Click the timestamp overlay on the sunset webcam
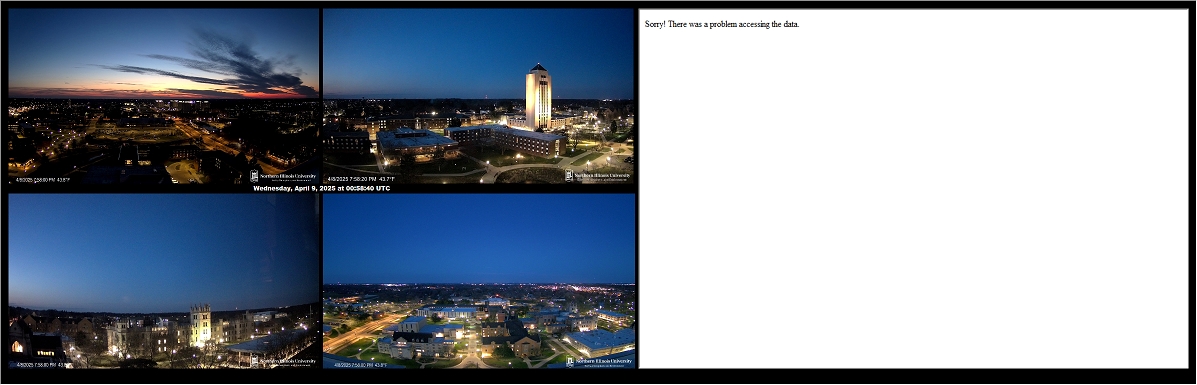This screenshot has height=385, width=1197. pos(43,180)
